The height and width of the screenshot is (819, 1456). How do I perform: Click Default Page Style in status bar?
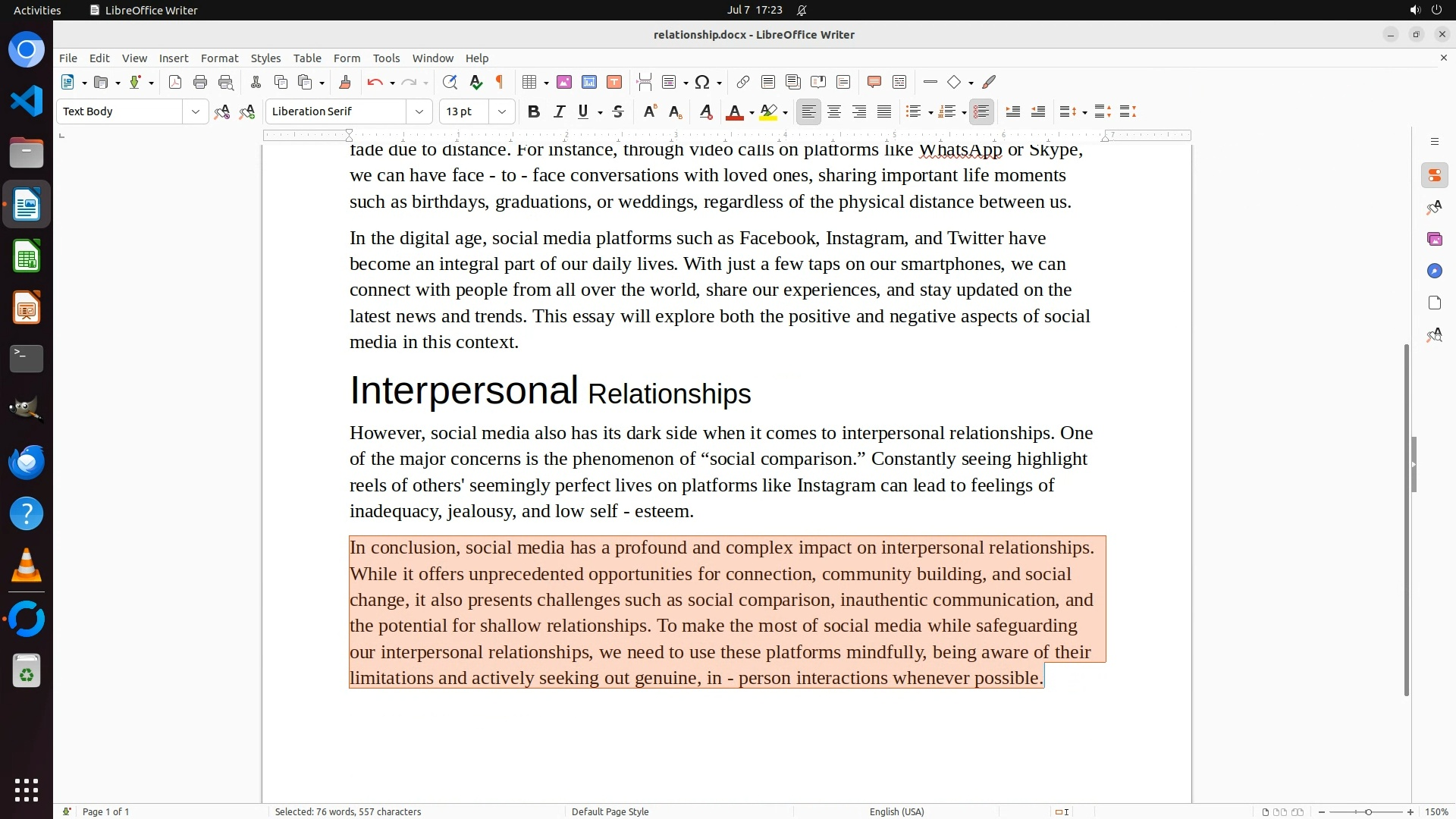tap(610, 811)
